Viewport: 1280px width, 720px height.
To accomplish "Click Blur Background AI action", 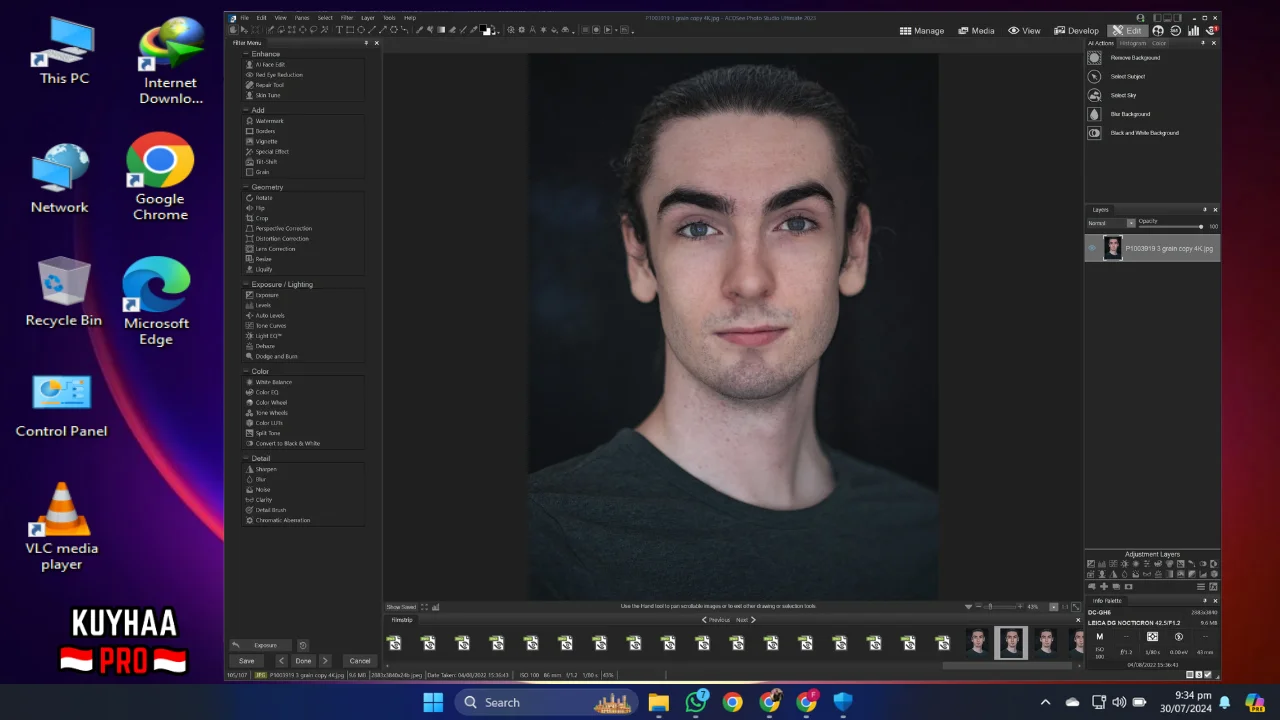I will point(1130,114).
